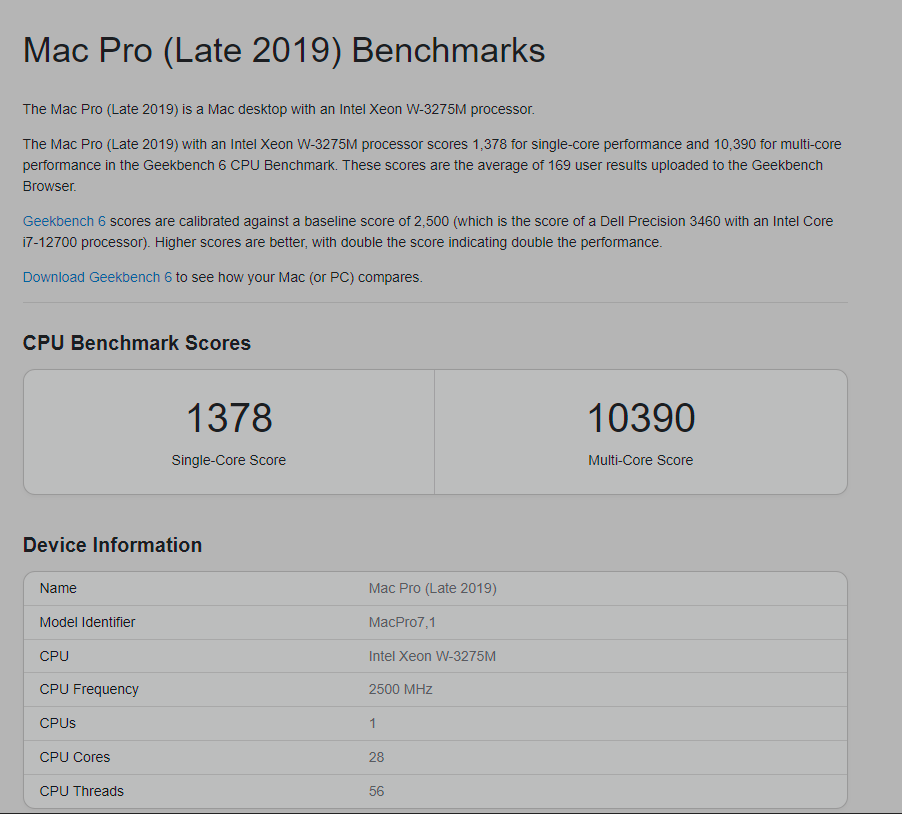Click the CPU Benchmark Scores heading
Image resolution: width=902 pixels, height=814 pixels.
click(x=137, y=343)
